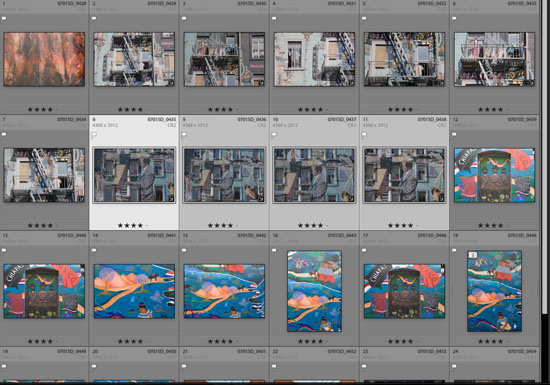Click the adjustments badge on photo 9 thumbnail

261,199
